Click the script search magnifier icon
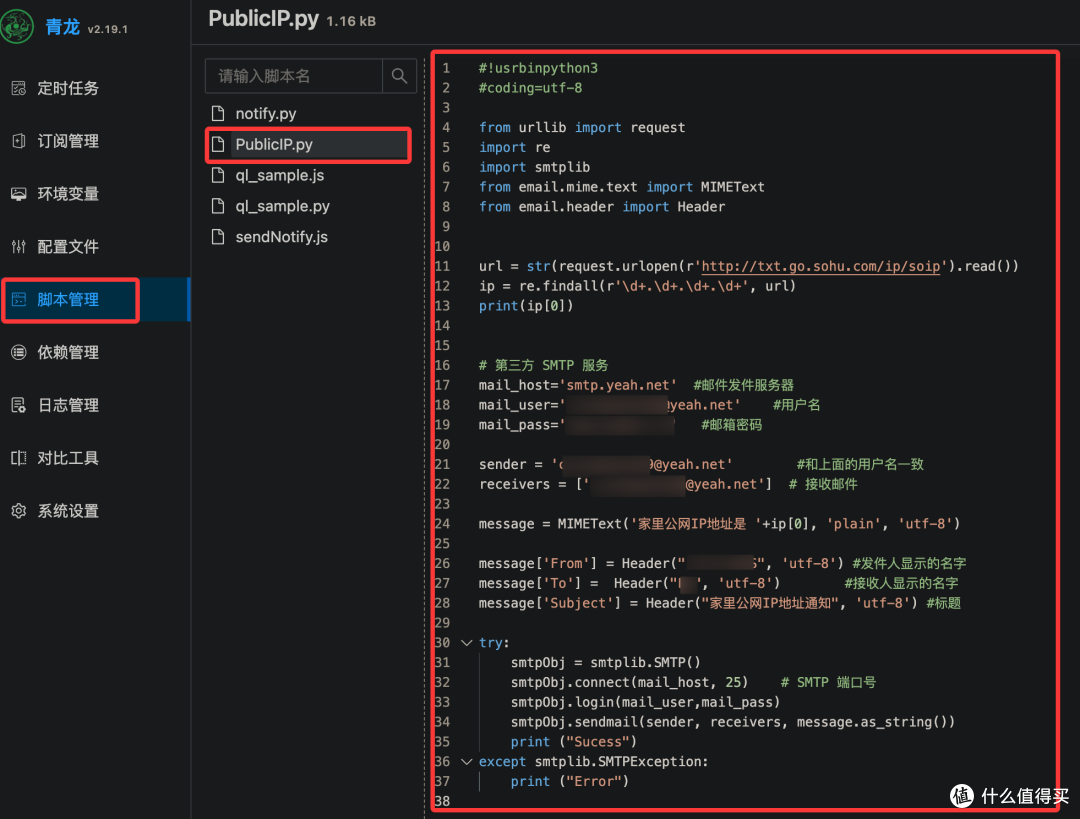Screen dimensions: 1080x819 (x=398, y=75)
